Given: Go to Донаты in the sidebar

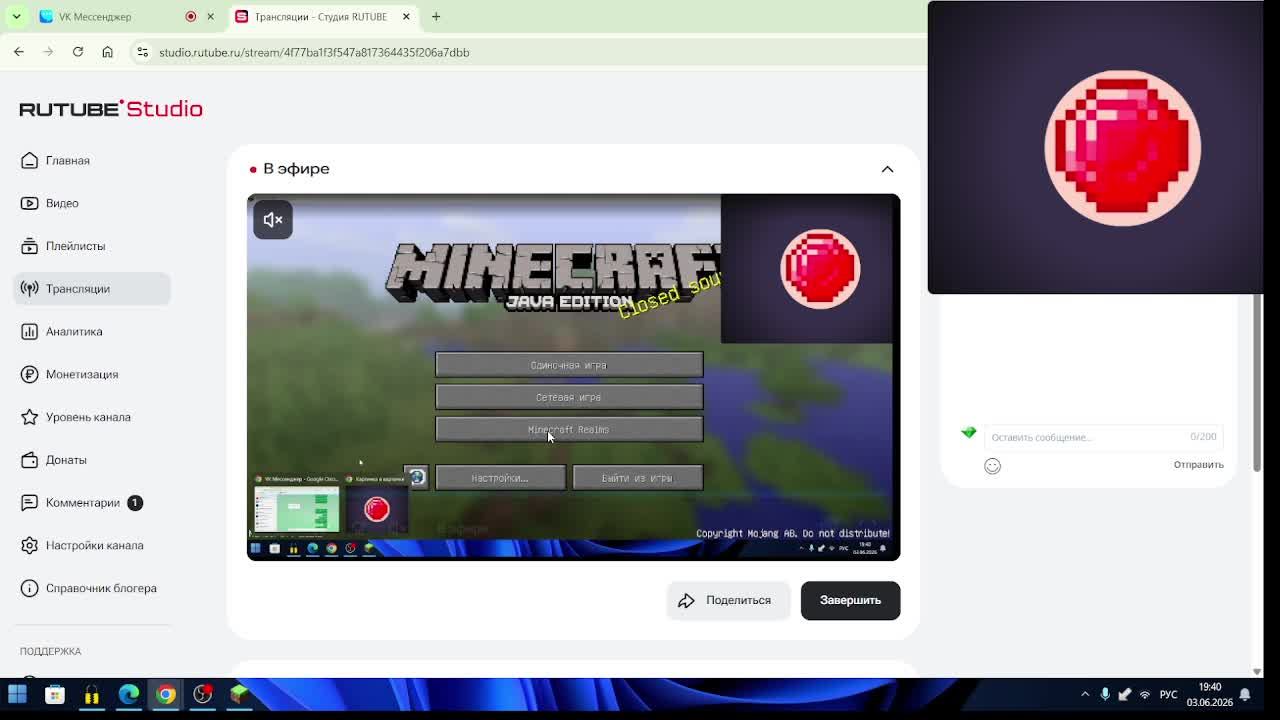Looking at the screenshot, I should coord(92,460).
